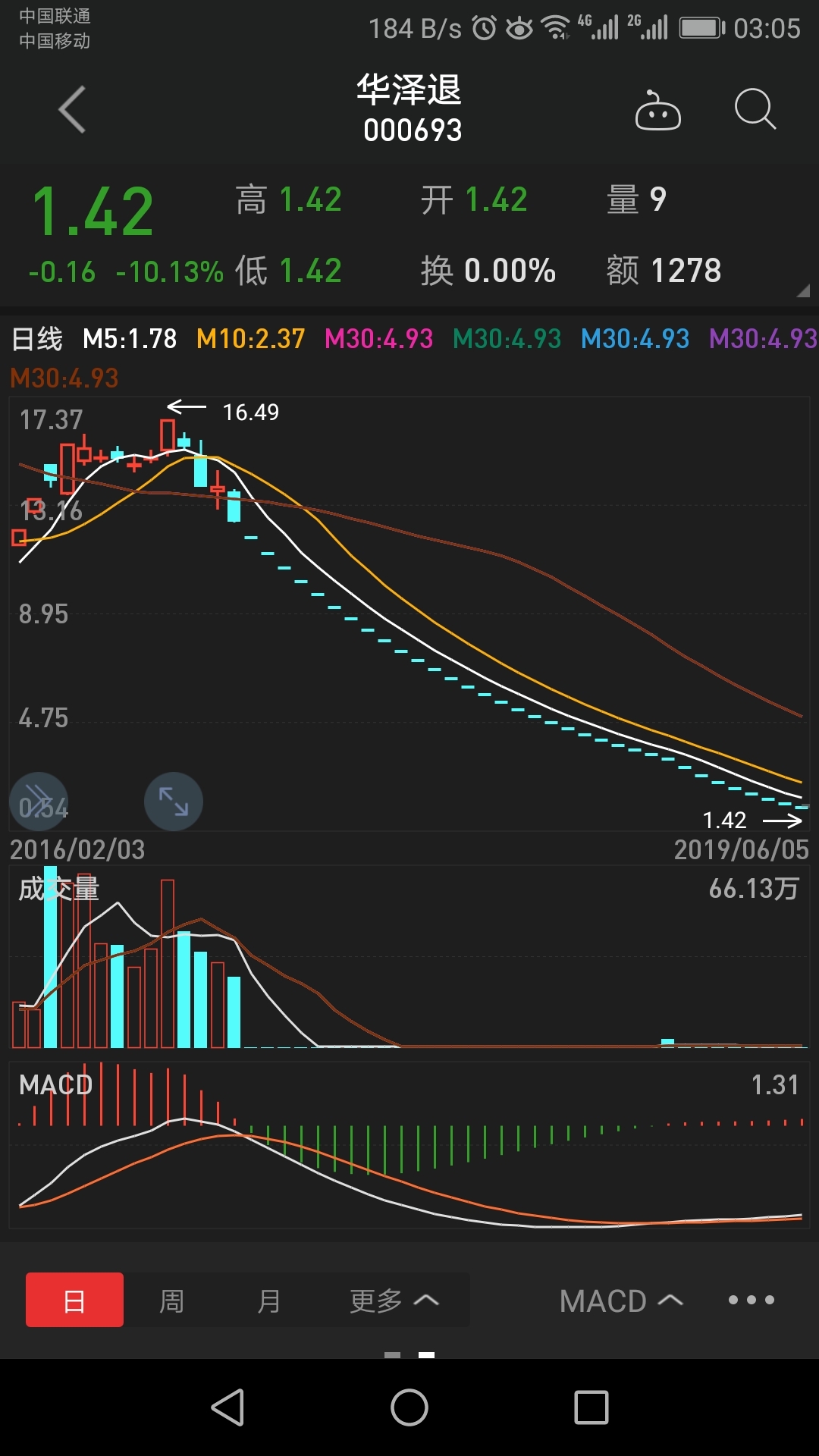819x1456 pixels.
Task: Tap the 16.49 high price marker
Action: pyautogui.click(x=250, y=412)
